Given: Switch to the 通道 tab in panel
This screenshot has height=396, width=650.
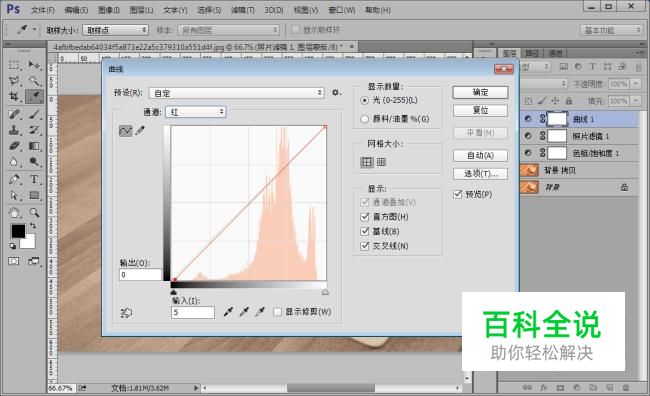Looking at the screenshot, I should [555, 53].
